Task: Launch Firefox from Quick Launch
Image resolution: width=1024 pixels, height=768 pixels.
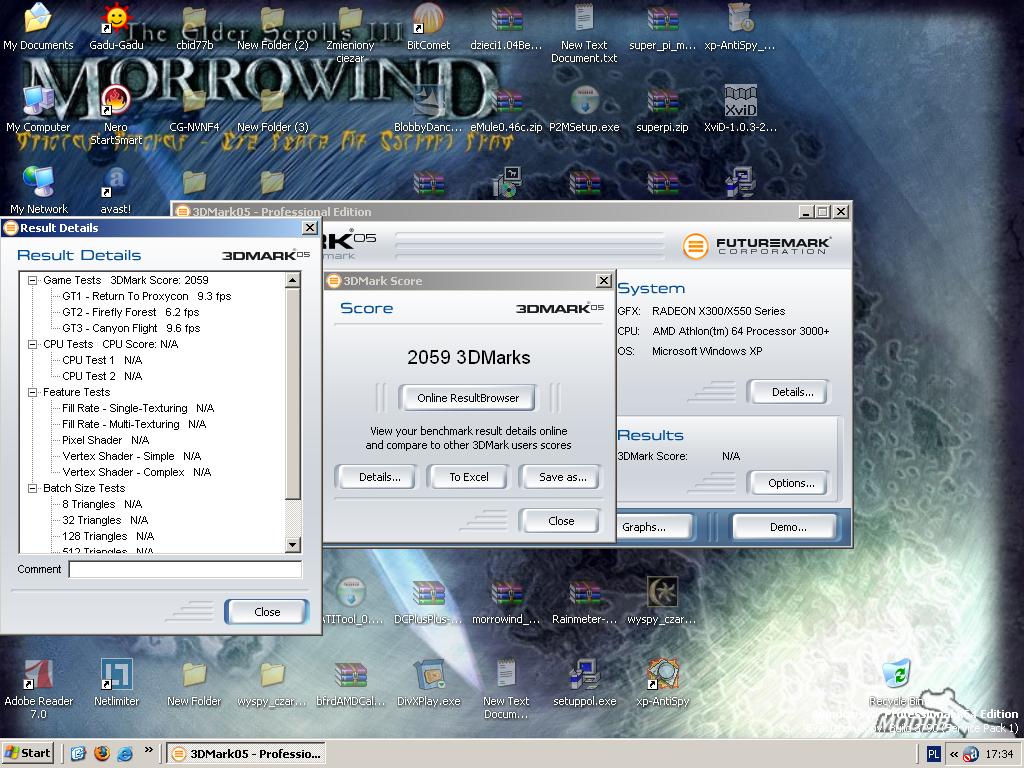Action: (x=101, y=754)
